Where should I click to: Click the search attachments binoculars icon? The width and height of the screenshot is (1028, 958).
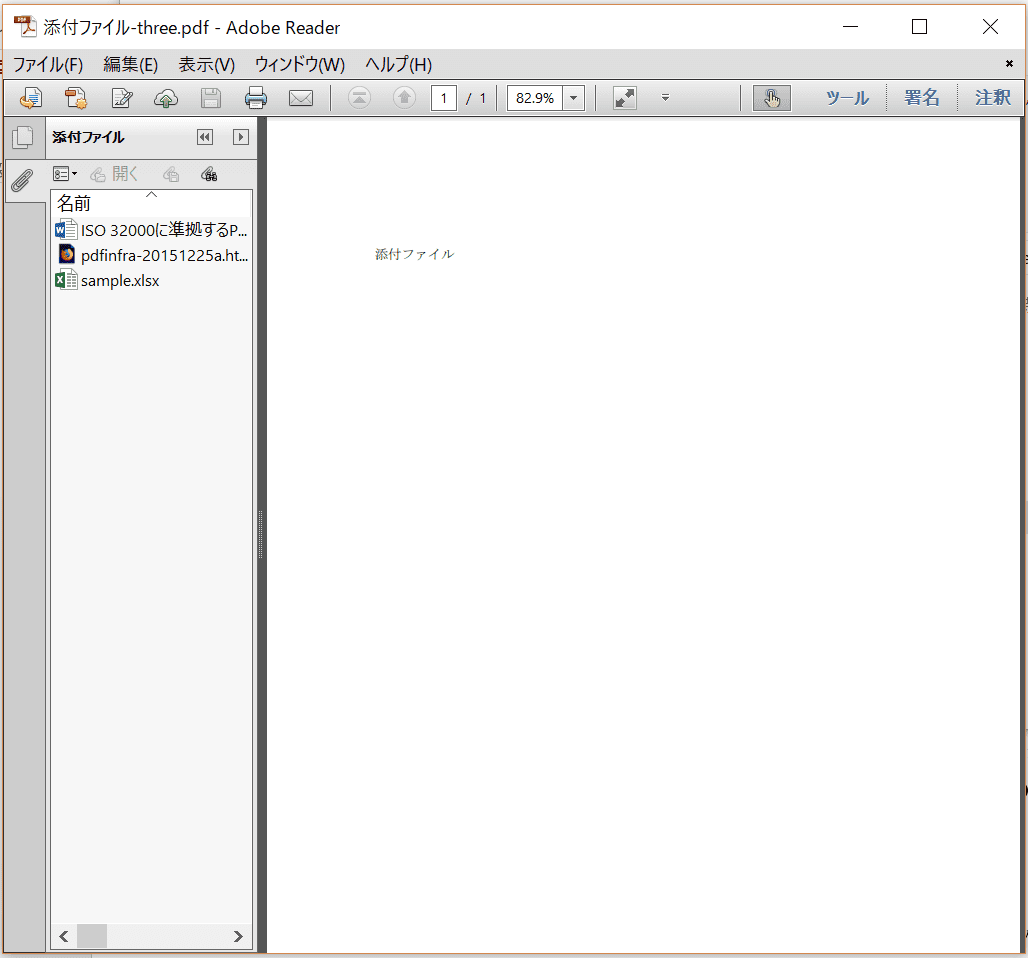(x=209, y=174)
